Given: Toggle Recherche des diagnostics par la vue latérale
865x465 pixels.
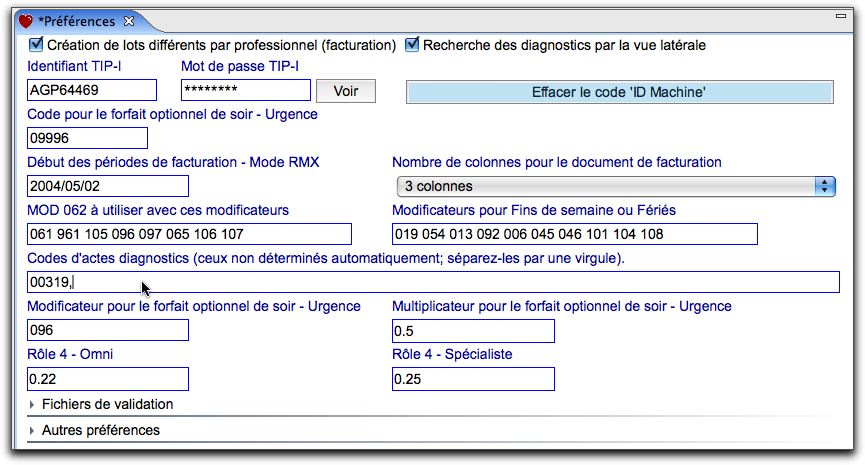Looking at the screenshot, I should [412, 44].
